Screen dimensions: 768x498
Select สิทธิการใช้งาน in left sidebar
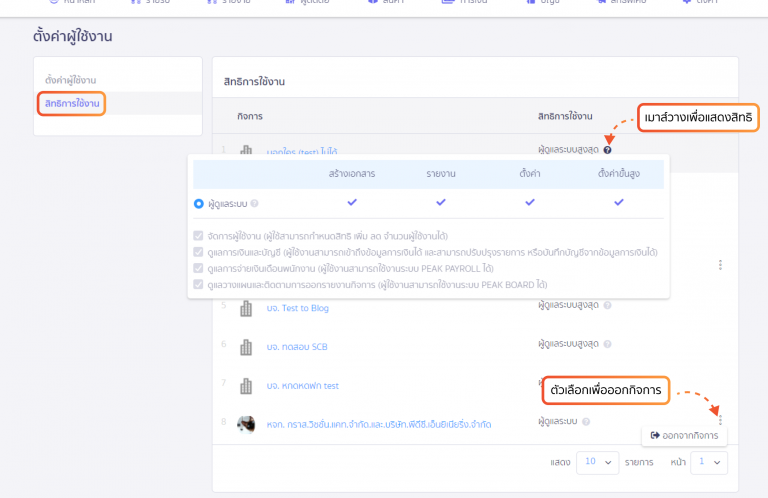[x=70, y=103]
